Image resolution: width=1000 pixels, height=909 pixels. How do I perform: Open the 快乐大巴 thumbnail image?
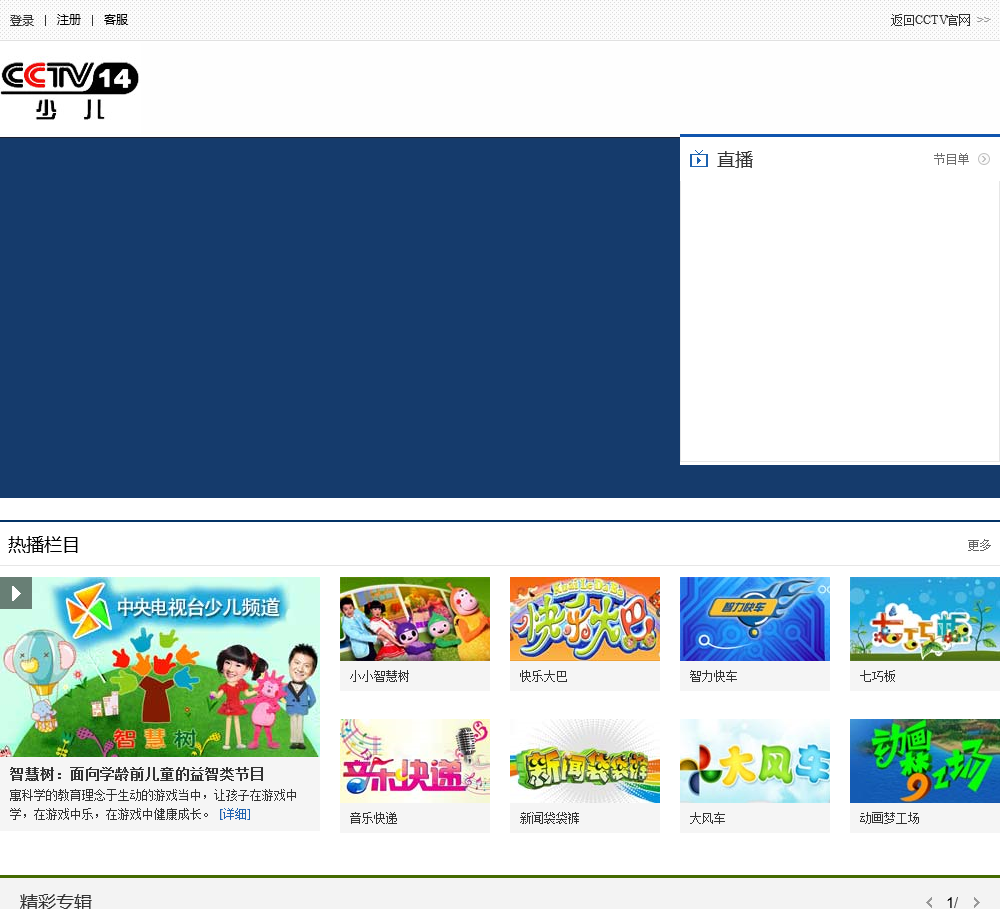[585, 619]
